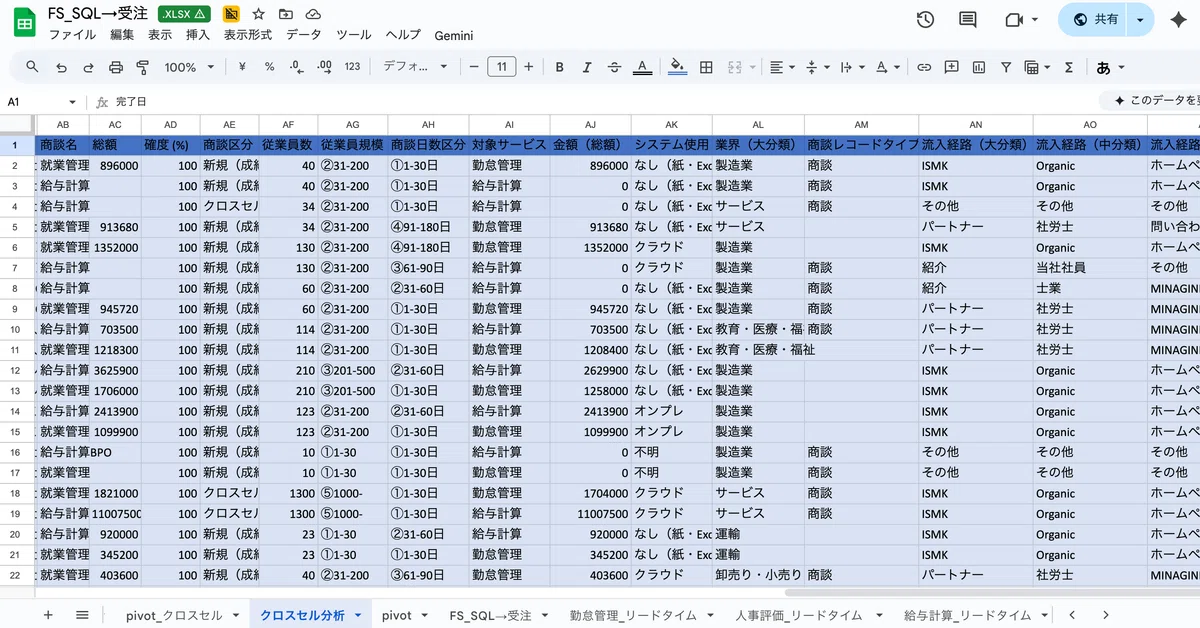
Task: Star this document
Action: pos(259,14)
